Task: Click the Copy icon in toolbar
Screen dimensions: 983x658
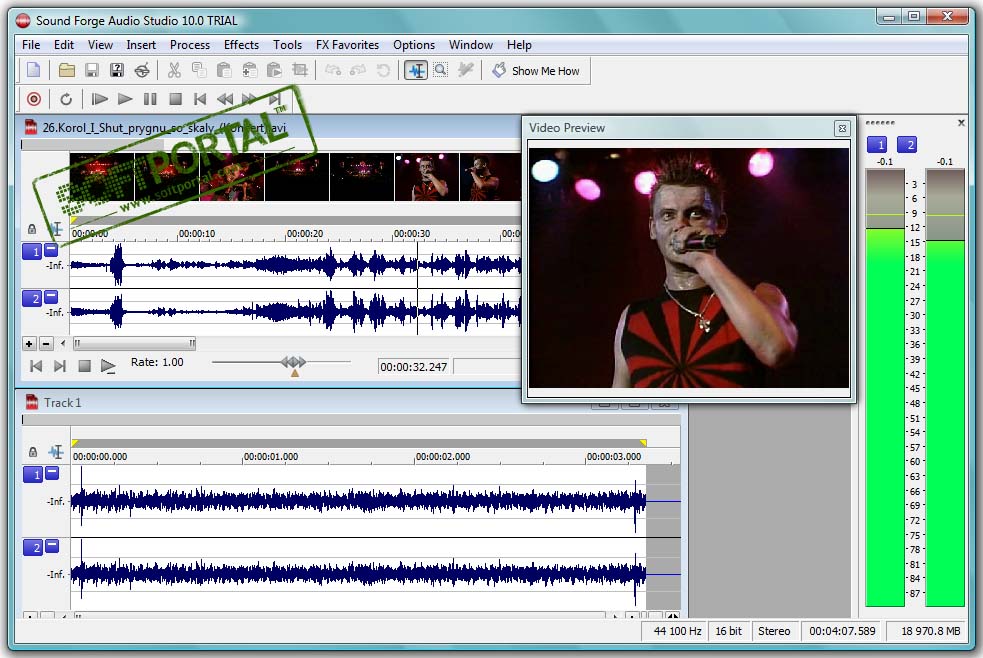Action: (199, 70)
